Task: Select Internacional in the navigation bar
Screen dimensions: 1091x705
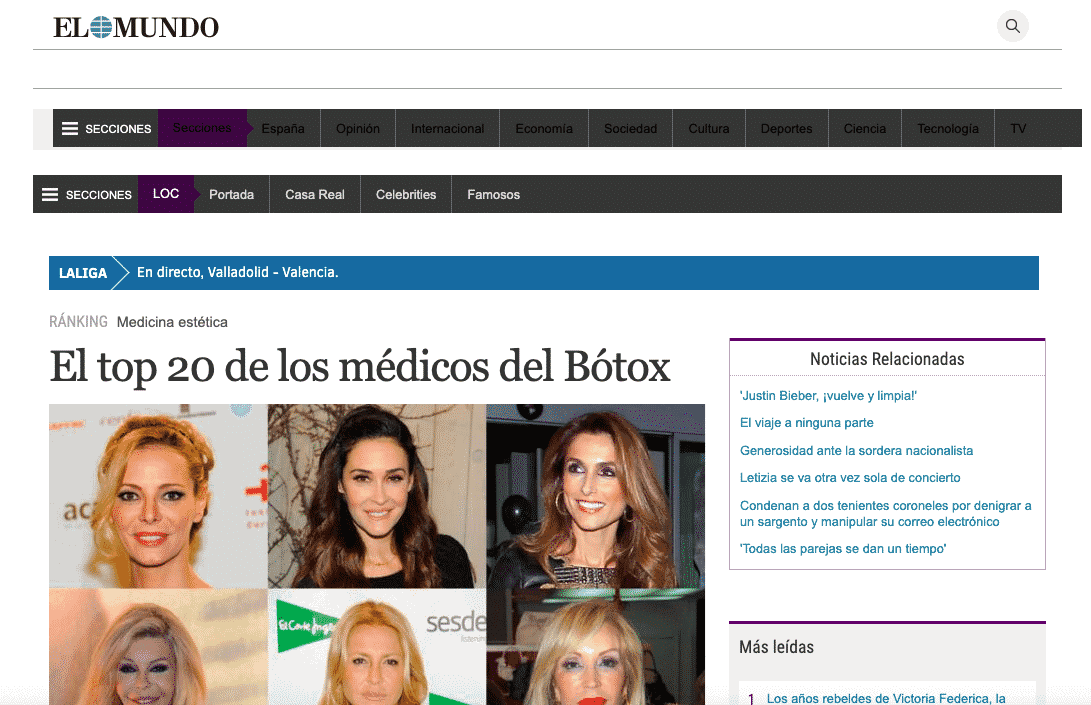Action: pos(447,129)
